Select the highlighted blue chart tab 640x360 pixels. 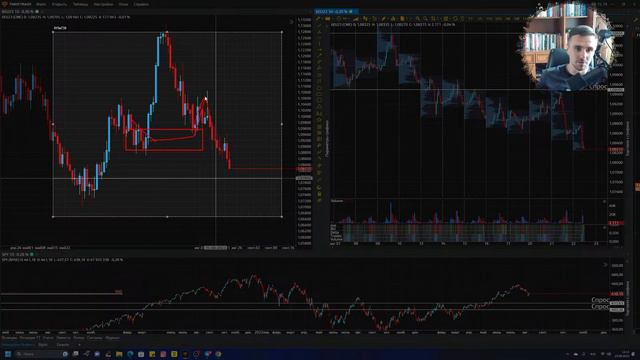click(336, 11)
